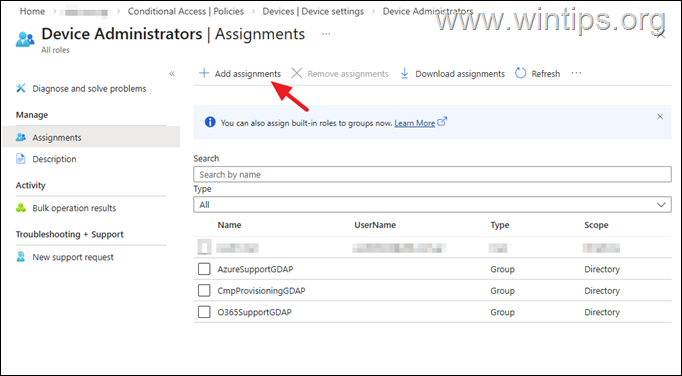Click the Diagnose and solve problems wrench icon
Screen dimensions: 682x376
coord(20,88)
